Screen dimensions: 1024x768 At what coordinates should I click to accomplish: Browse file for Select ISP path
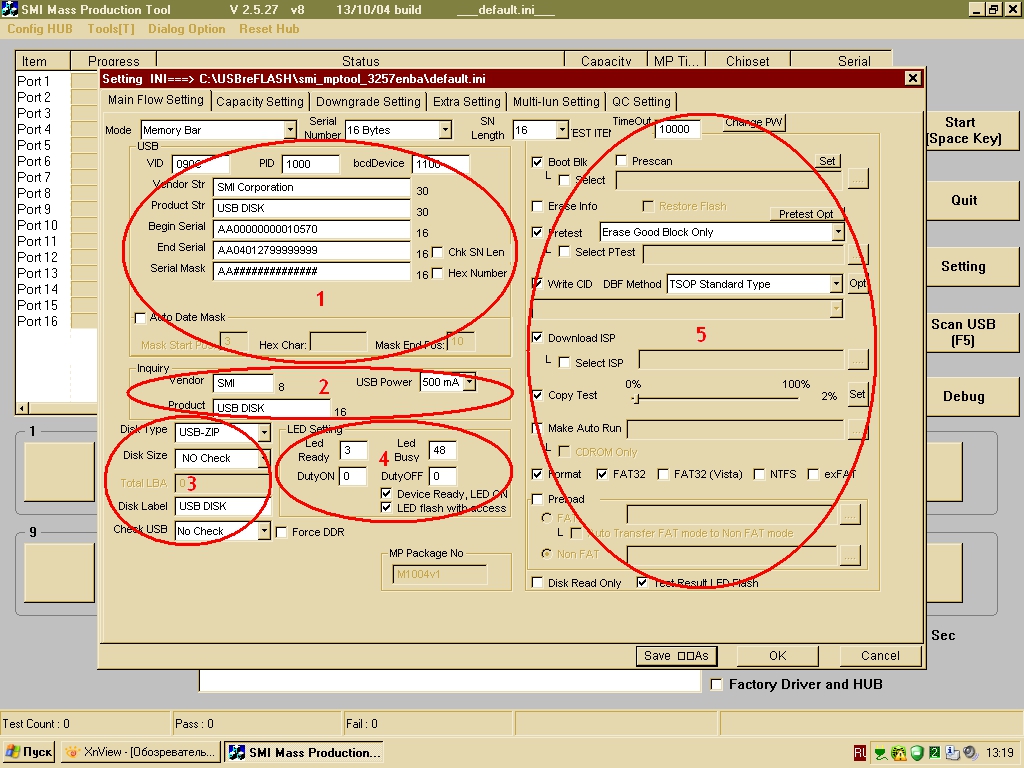point(858,359)
